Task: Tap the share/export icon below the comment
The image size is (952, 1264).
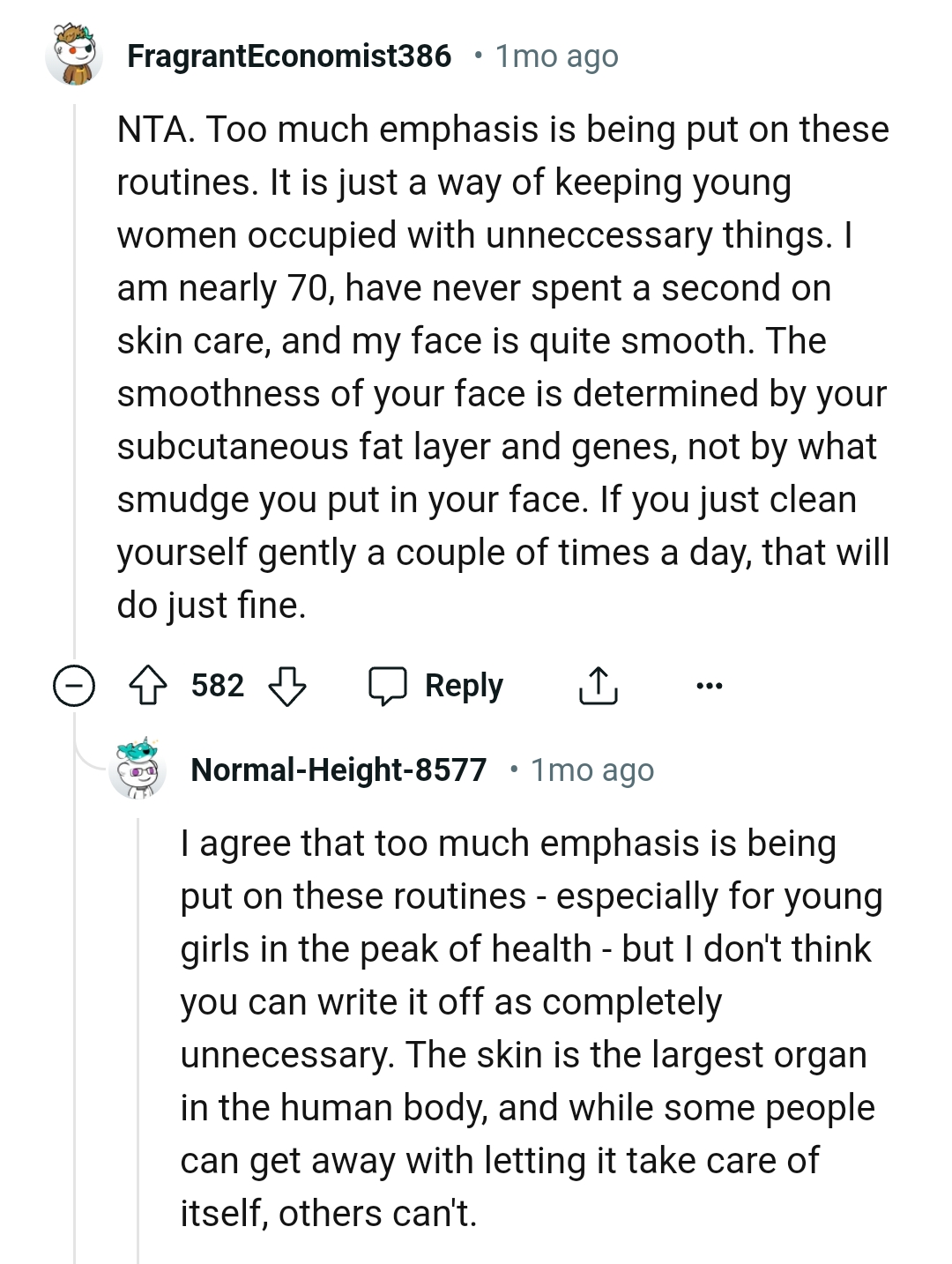Action: (x=599, y=686)
